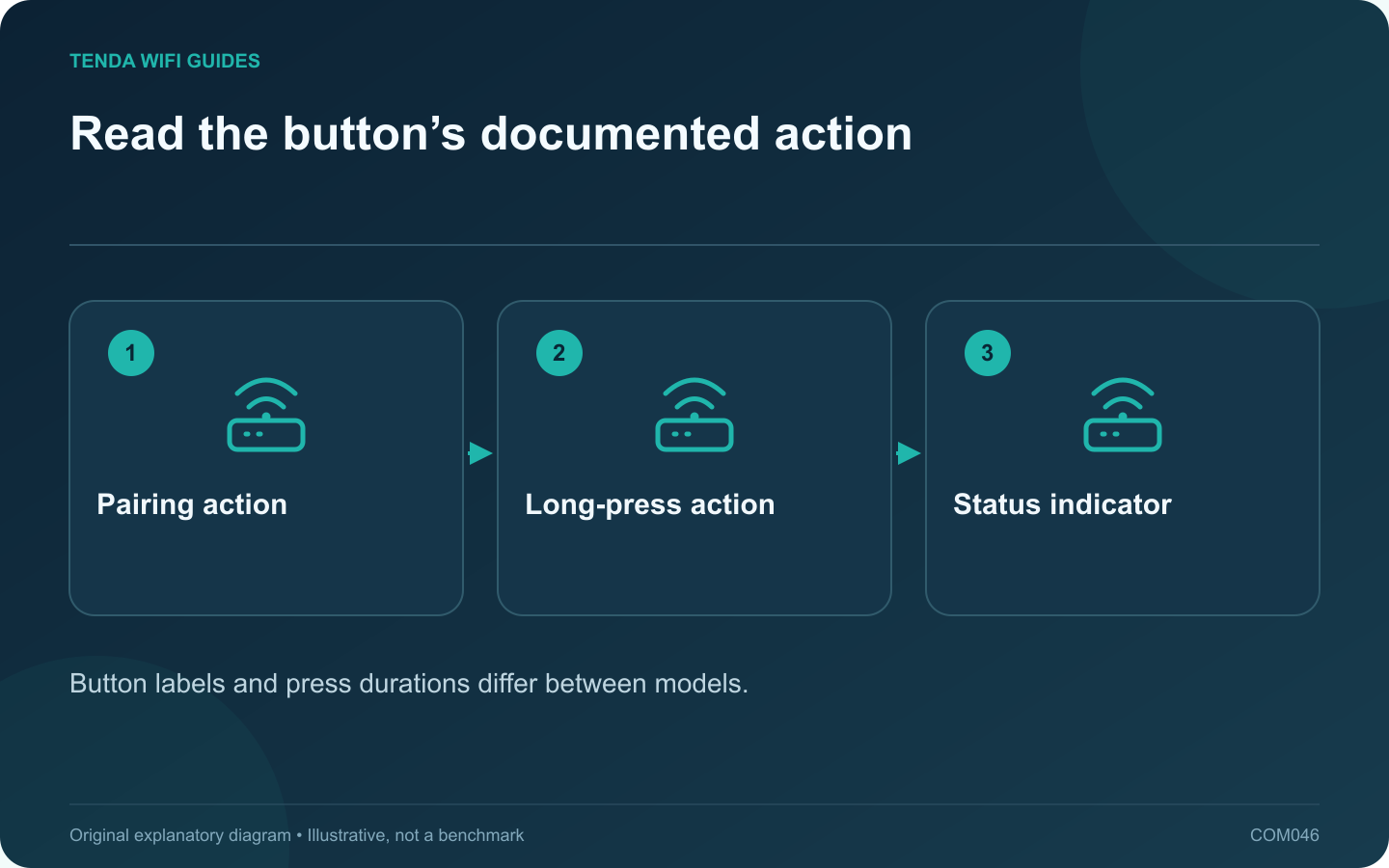Click the note about button labels and press durations
Screen dimensions: 1389x868
[x=409, y=684]
